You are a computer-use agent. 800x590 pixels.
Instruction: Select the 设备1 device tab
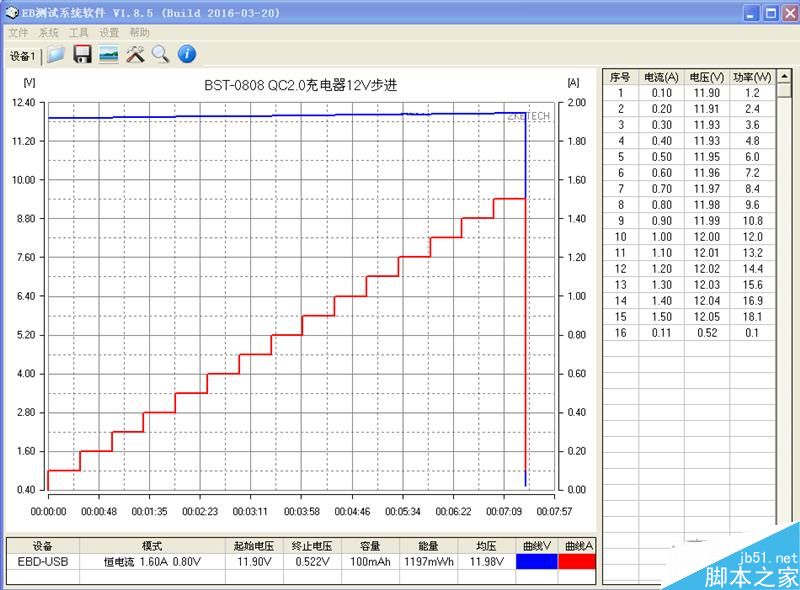point(22,56)
